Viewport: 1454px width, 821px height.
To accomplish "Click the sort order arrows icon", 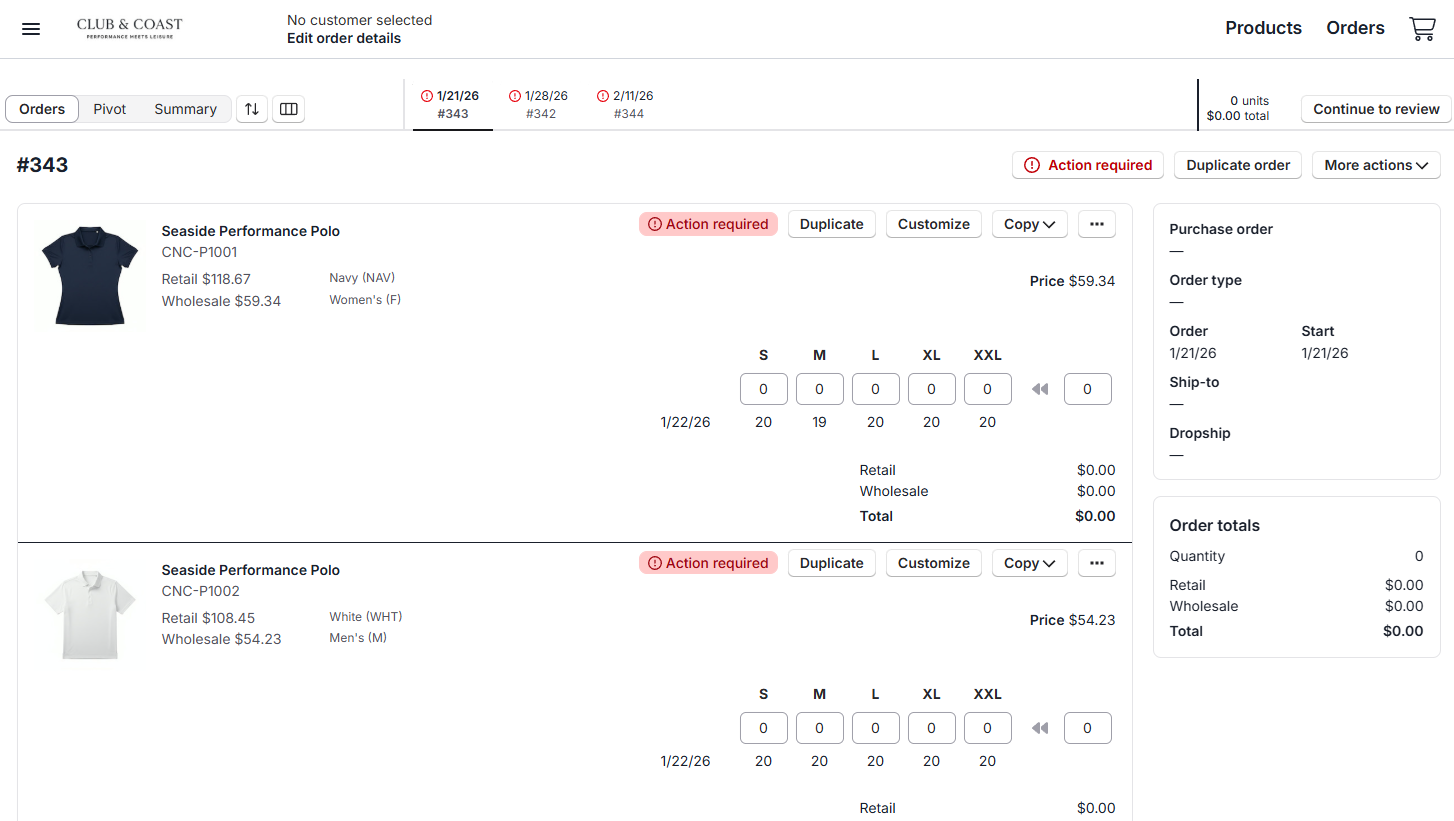I will (x=252, y=109).
